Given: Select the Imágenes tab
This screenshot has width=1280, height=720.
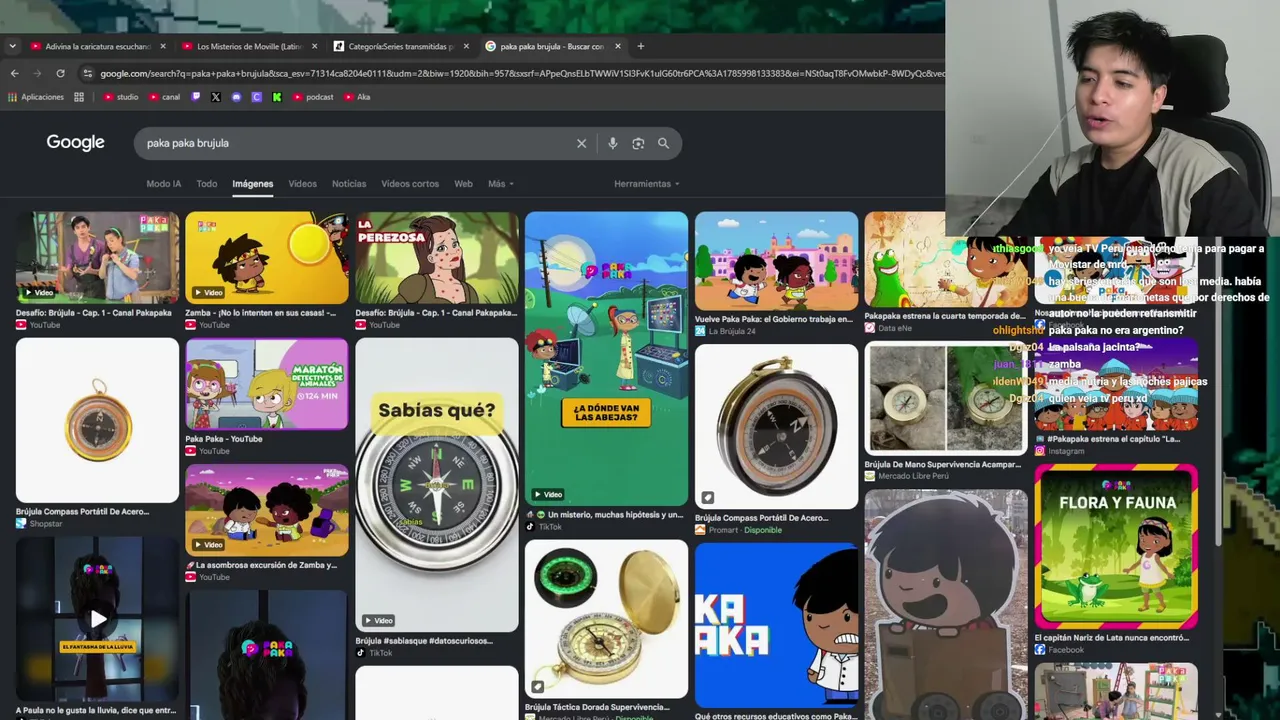Looking at the screenshot, I should pos(253,184).
